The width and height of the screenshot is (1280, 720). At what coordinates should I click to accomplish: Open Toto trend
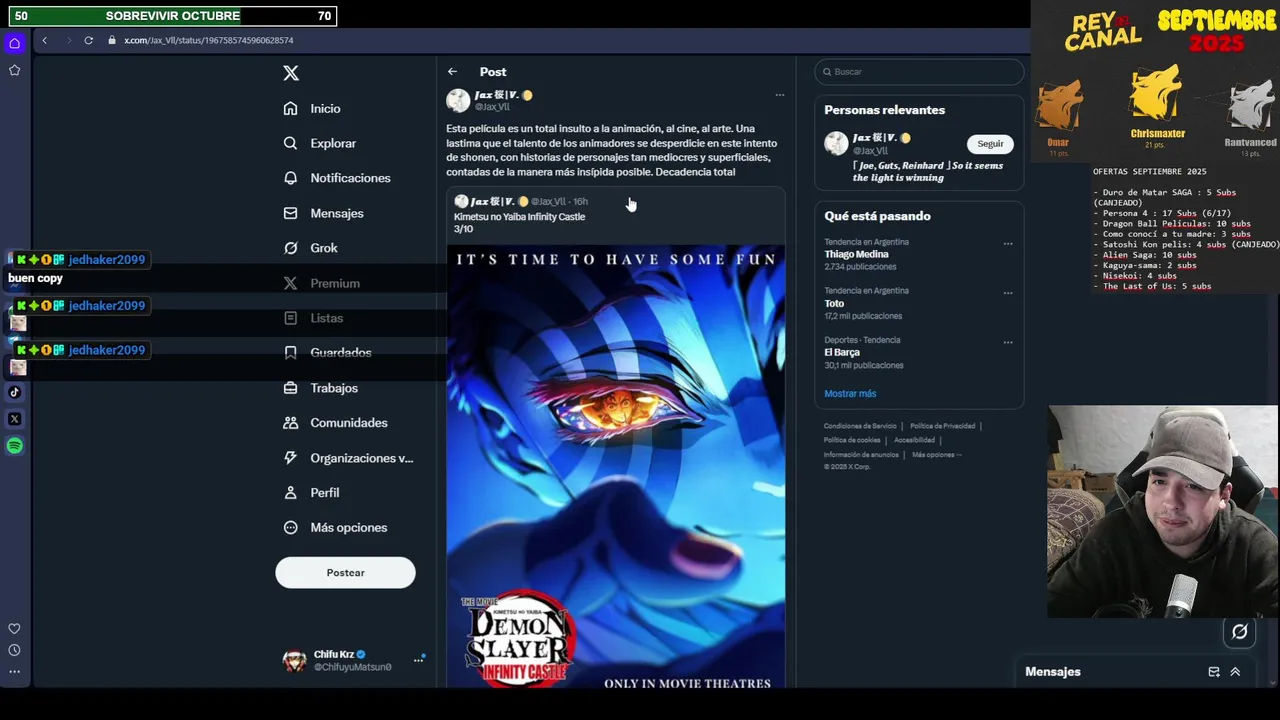coord(834,304)
